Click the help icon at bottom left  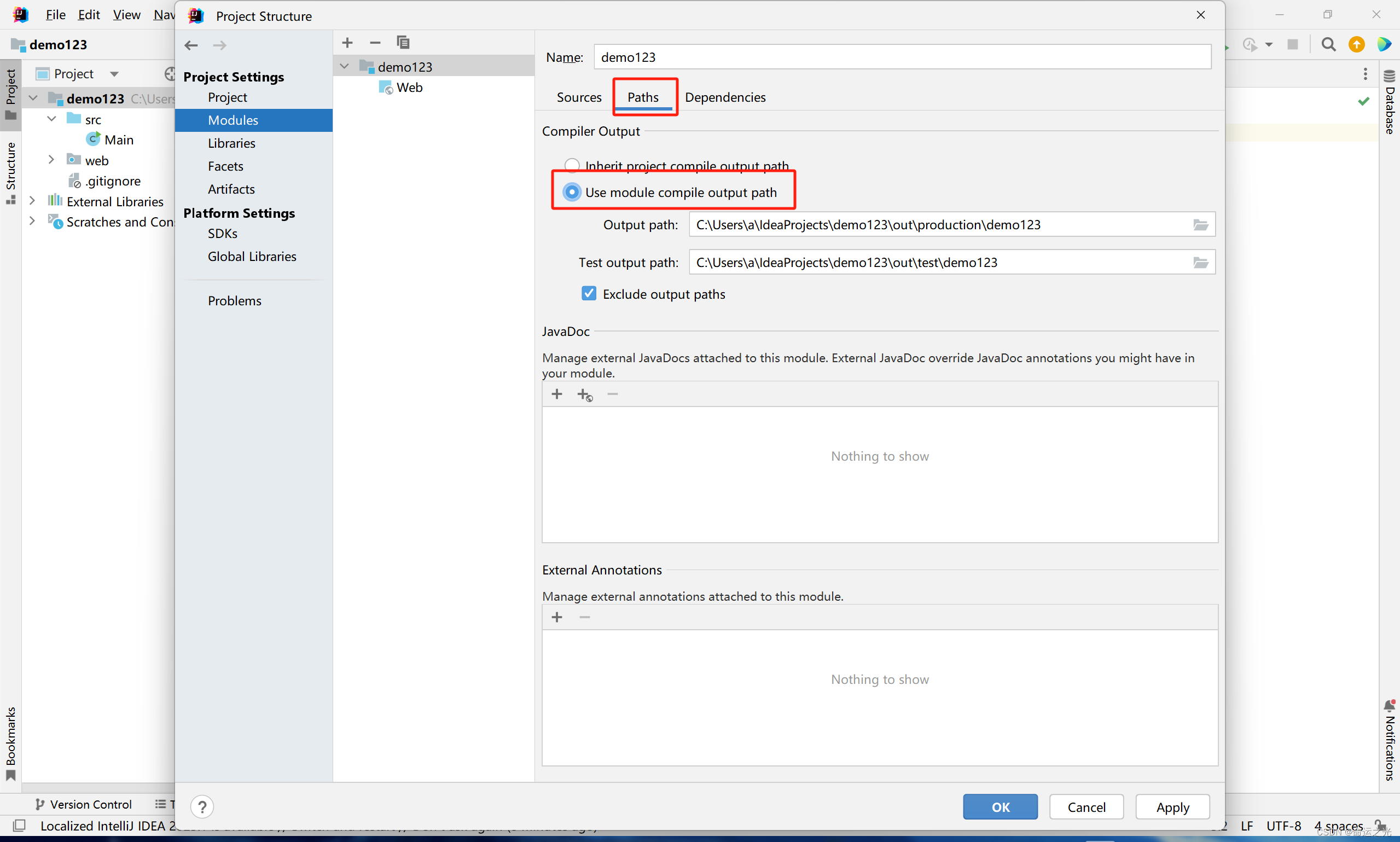(202, 805)
